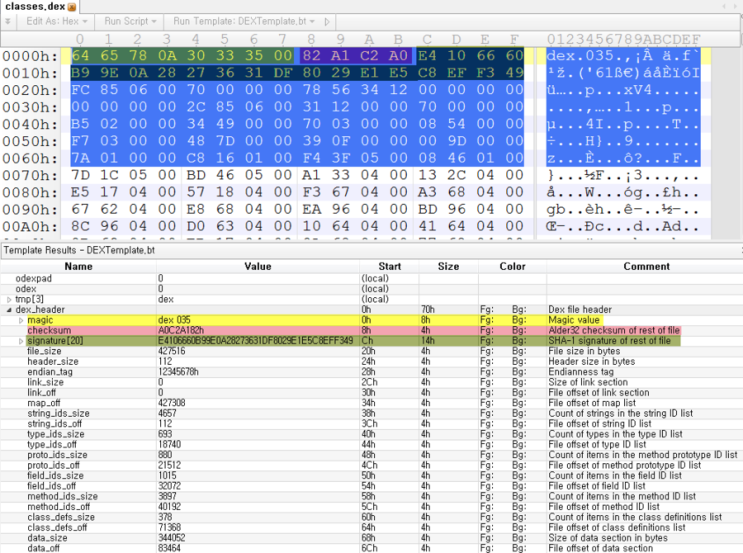Click value 12345678h of endian_tag

click(x=178, y=372)
